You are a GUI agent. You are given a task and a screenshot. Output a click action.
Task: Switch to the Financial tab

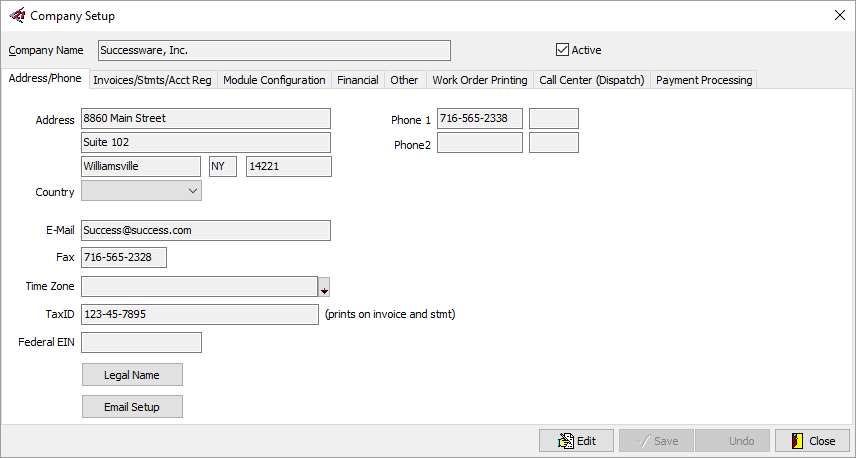tap(358, 80)
